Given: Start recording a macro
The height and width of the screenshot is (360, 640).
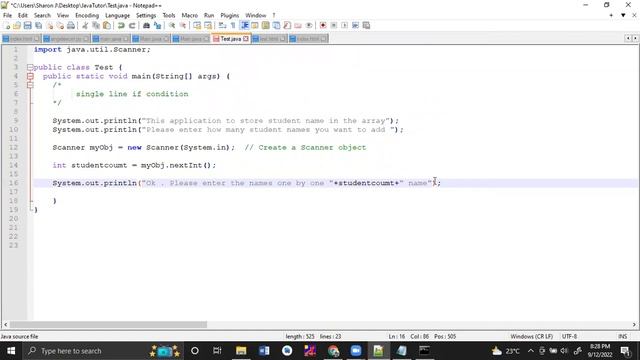Looking at the screenshot, I should tap(323, 25).
